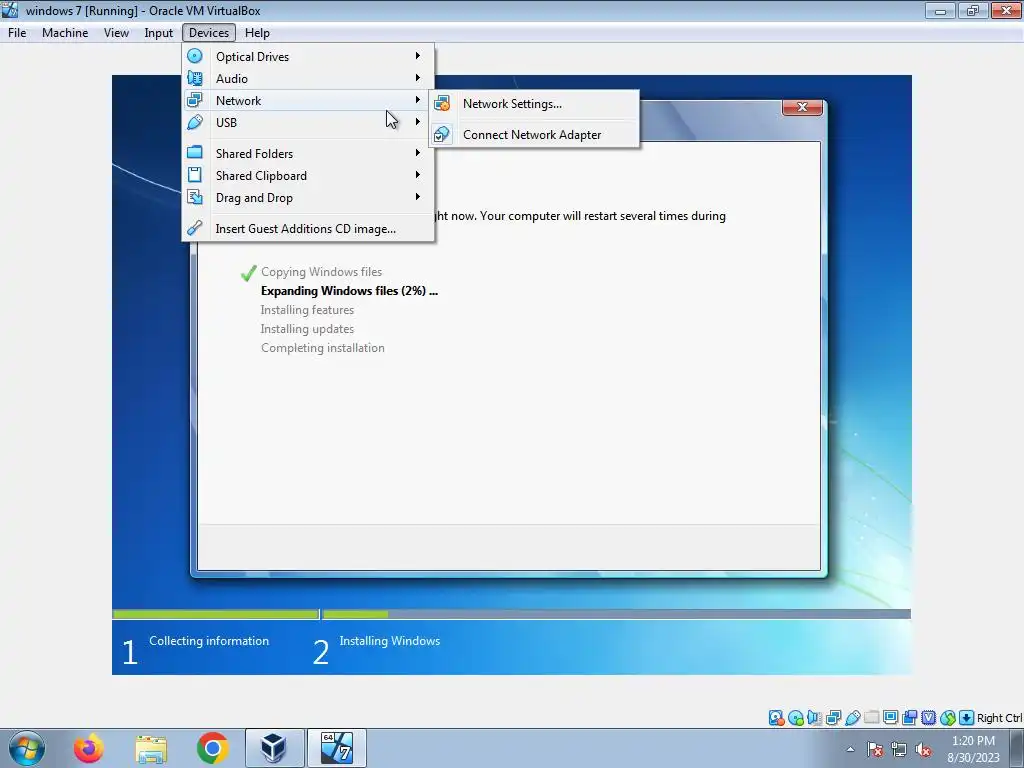The height and width of the screenshot is (768, 1024).
Task: Open the Input menu
Action: point(159,33)
